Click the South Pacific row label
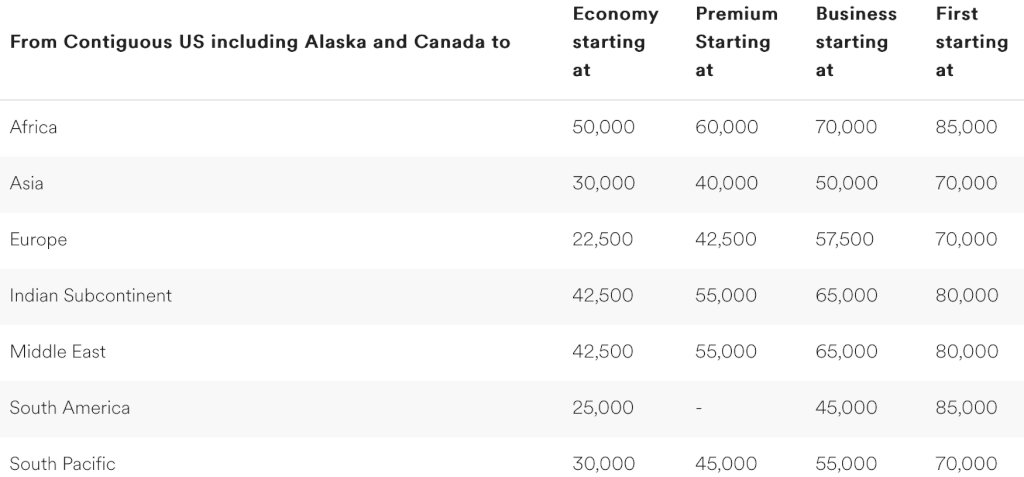Viewport: 1024px width, 477px height. click(x=63, y=463)
